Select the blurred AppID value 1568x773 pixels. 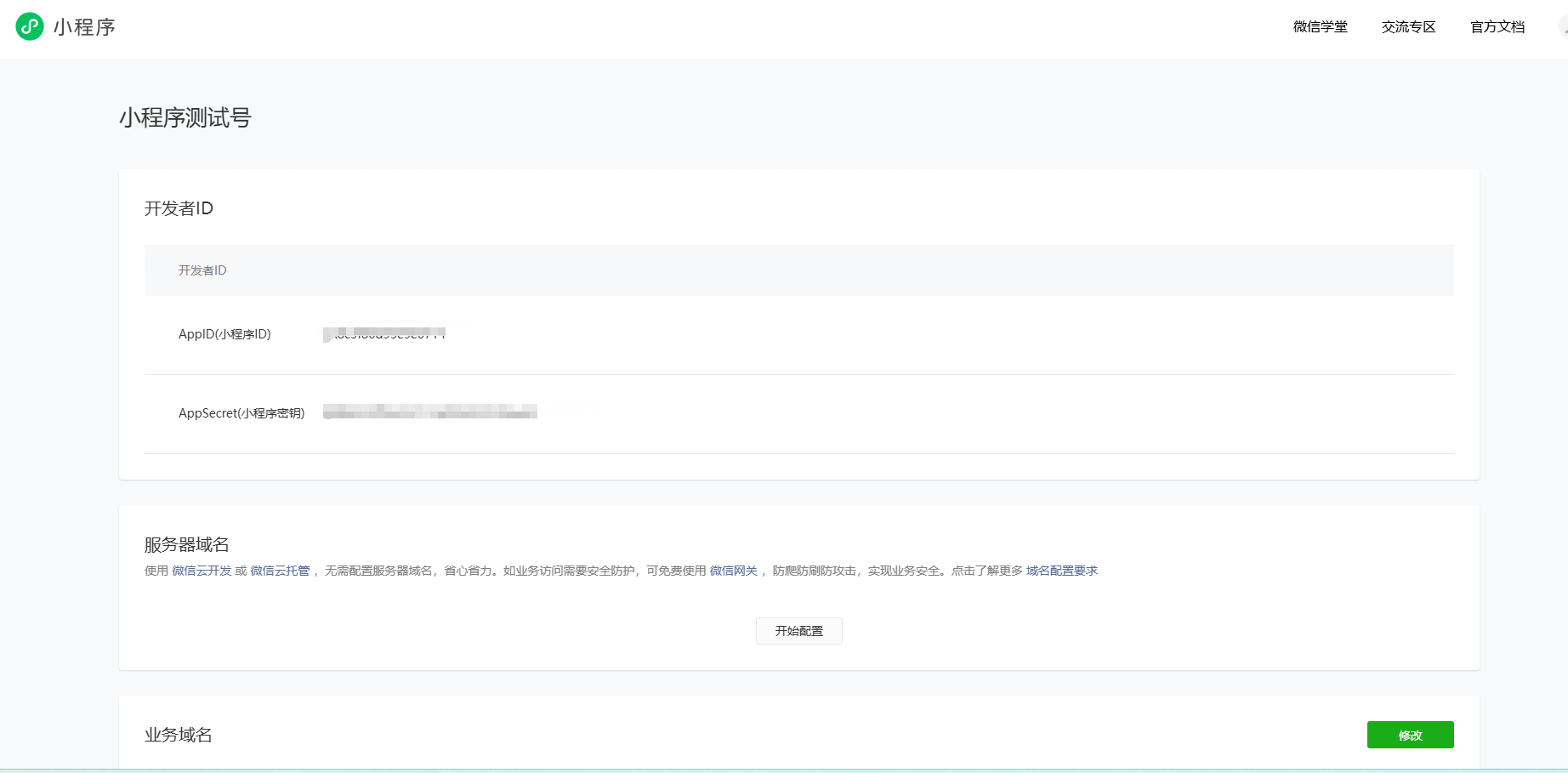(x=384, y=334)
